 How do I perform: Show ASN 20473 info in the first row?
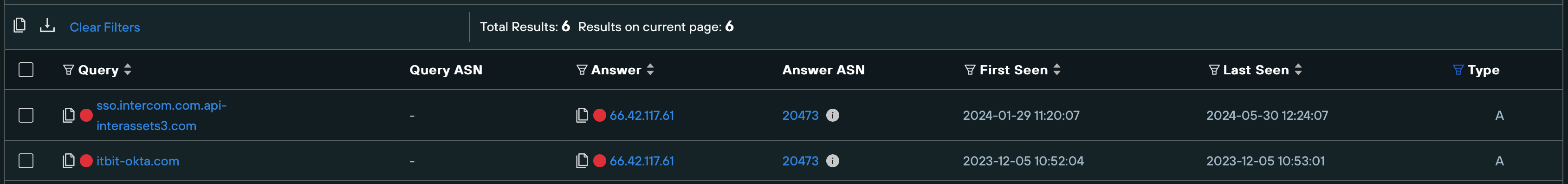833,115
